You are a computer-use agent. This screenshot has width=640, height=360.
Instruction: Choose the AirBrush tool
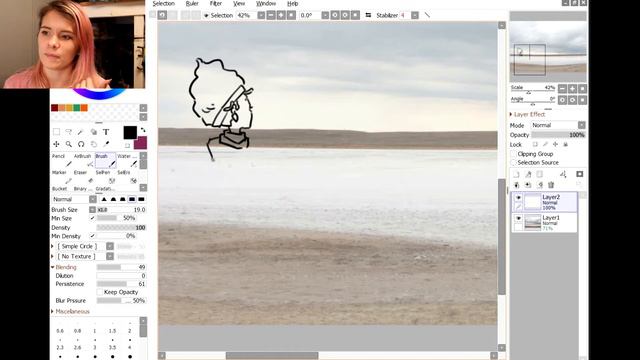point(83,160)
